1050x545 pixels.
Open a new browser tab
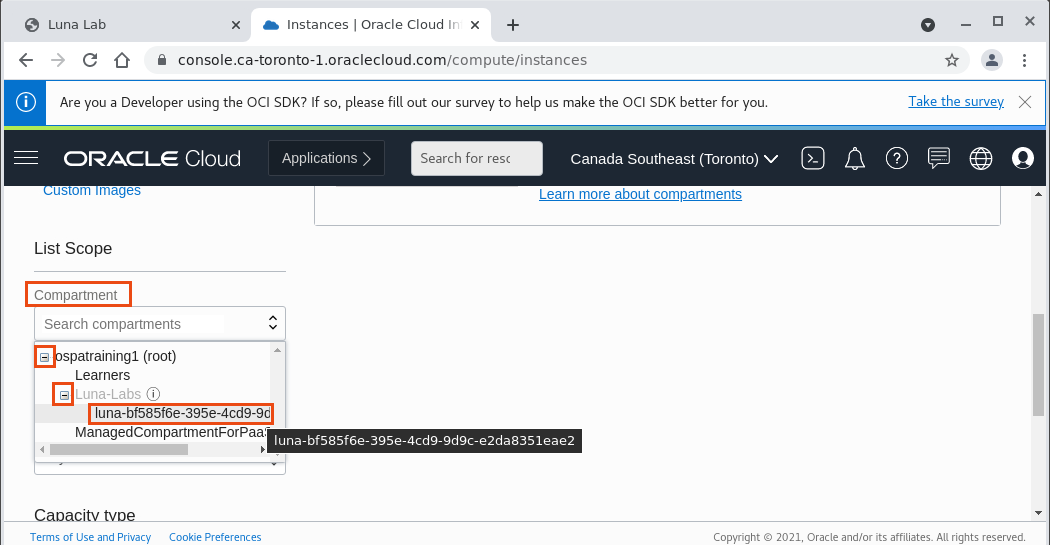513,25
